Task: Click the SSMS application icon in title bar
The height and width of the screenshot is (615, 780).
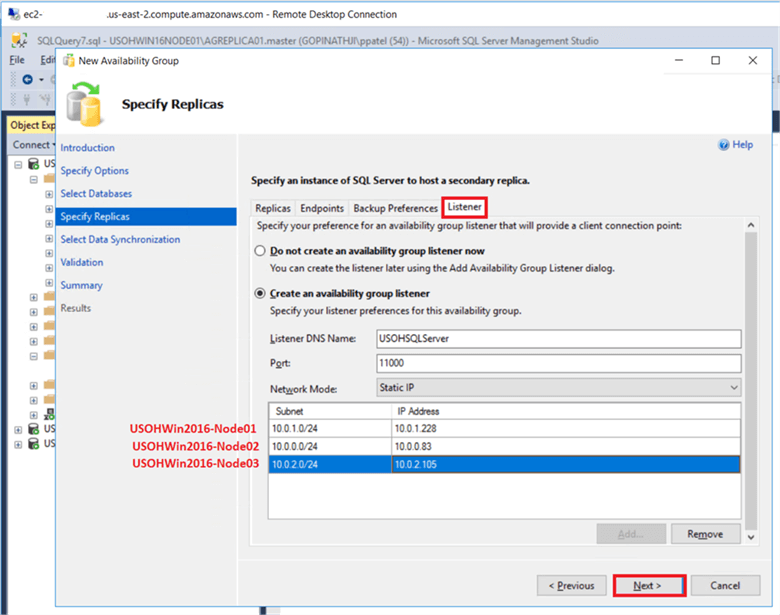Action: (x=19, y=40)
